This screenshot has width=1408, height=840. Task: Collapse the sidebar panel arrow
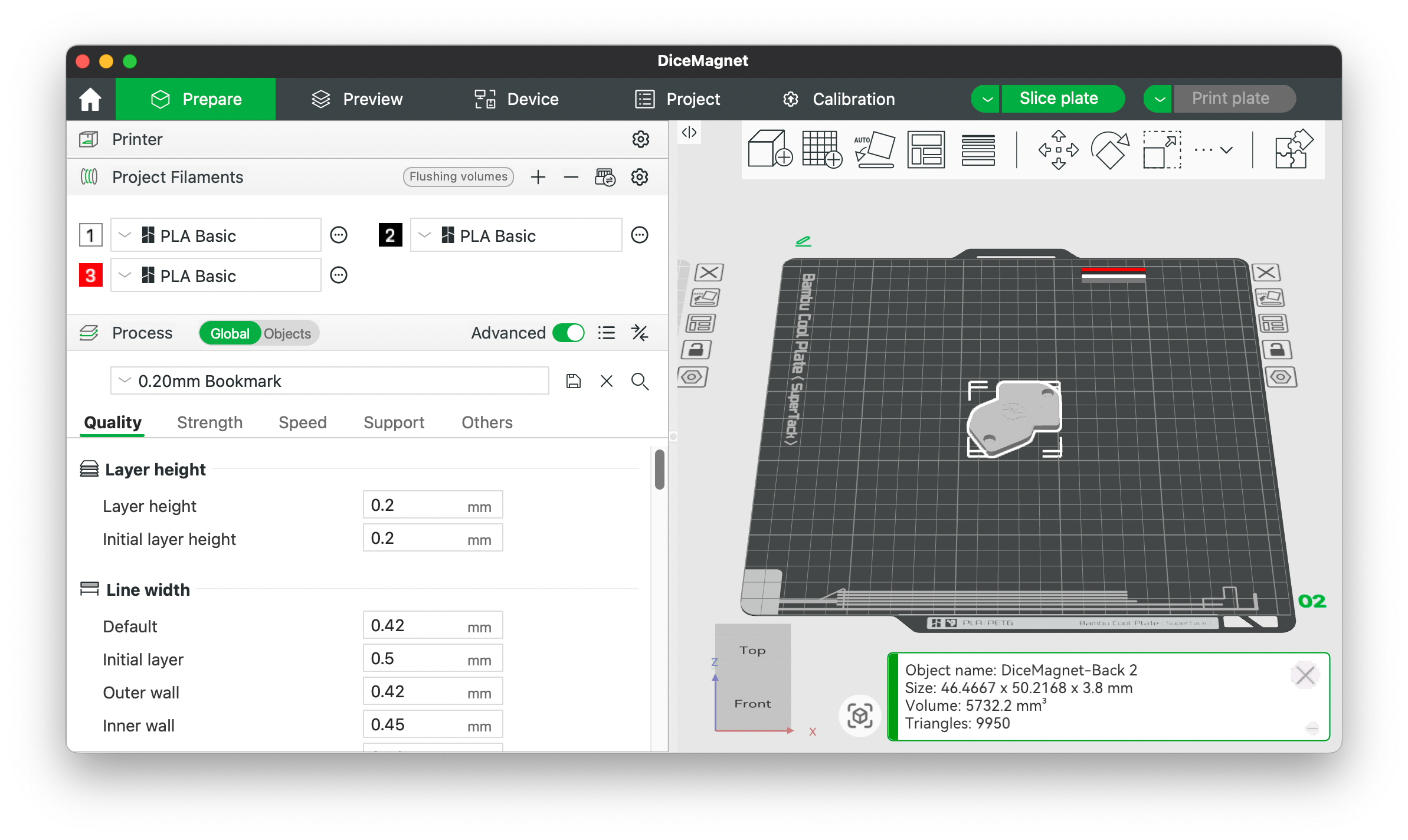coord(689,132)
